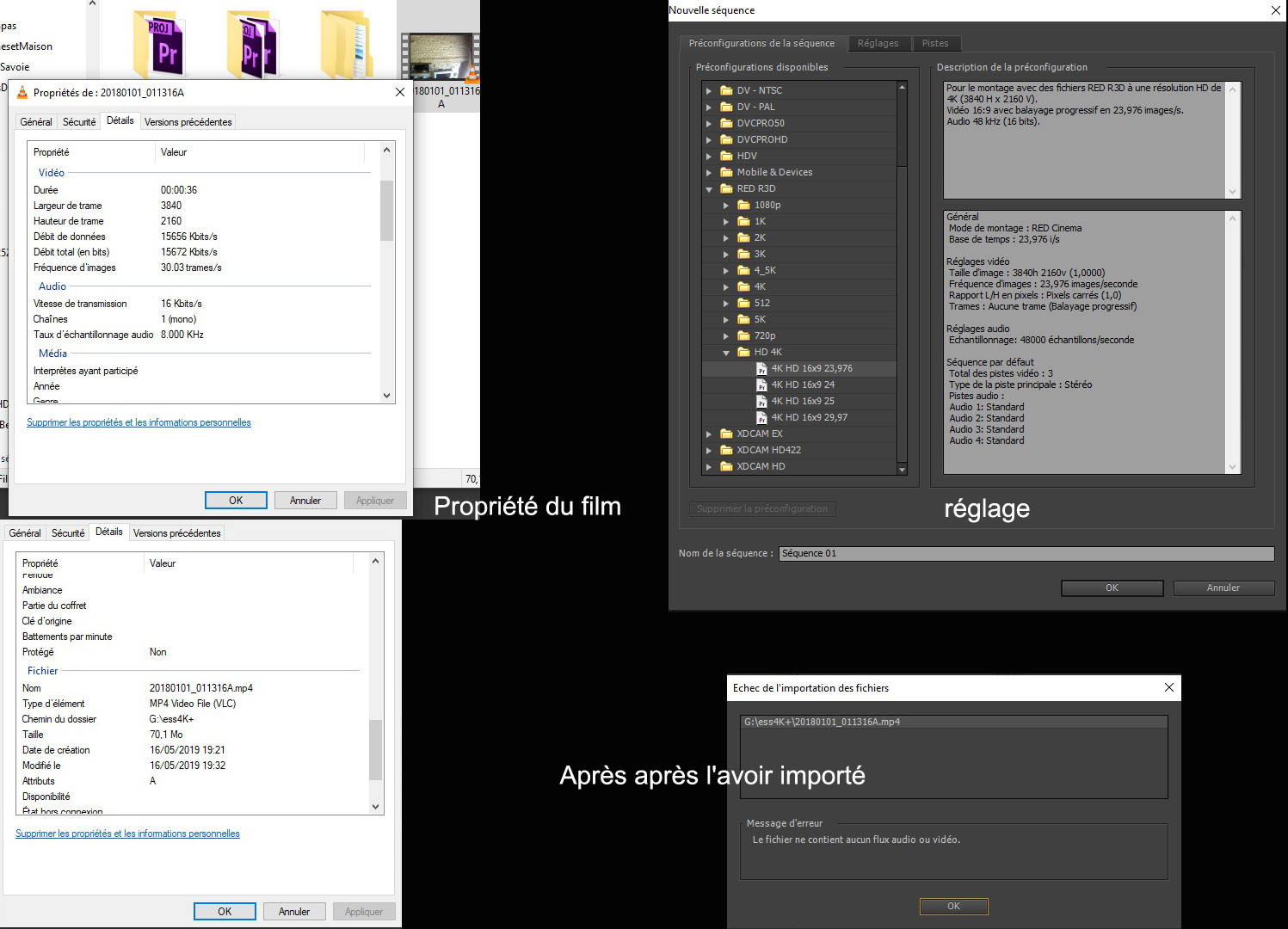Viewport: 1288px width, 929px height.
Task: Collapse the HD 4K subfolder
Action: pyautogui.click(x=726, y=352)
